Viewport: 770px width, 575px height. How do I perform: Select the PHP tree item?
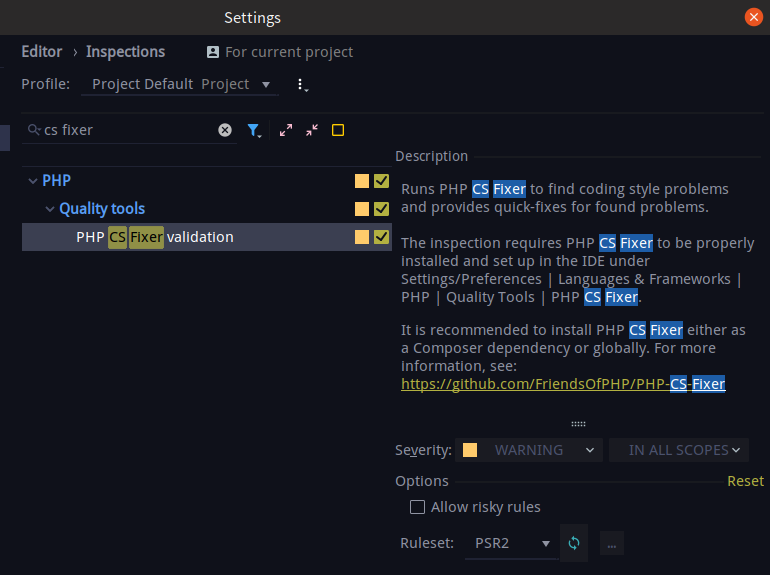point(56,181)
